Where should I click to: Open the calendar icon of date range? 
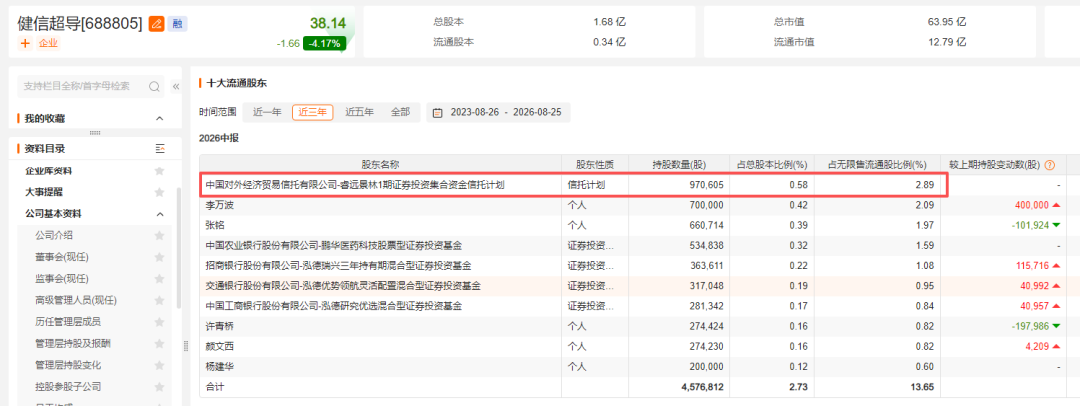pos(437,112)
